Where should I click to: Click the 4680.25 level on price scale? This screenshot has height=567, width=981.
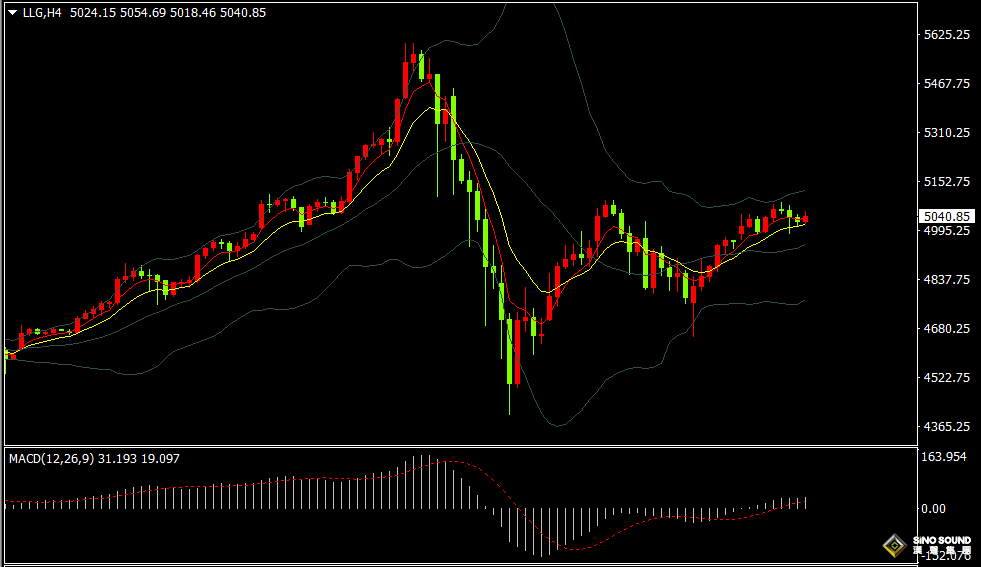coord(946,329)
